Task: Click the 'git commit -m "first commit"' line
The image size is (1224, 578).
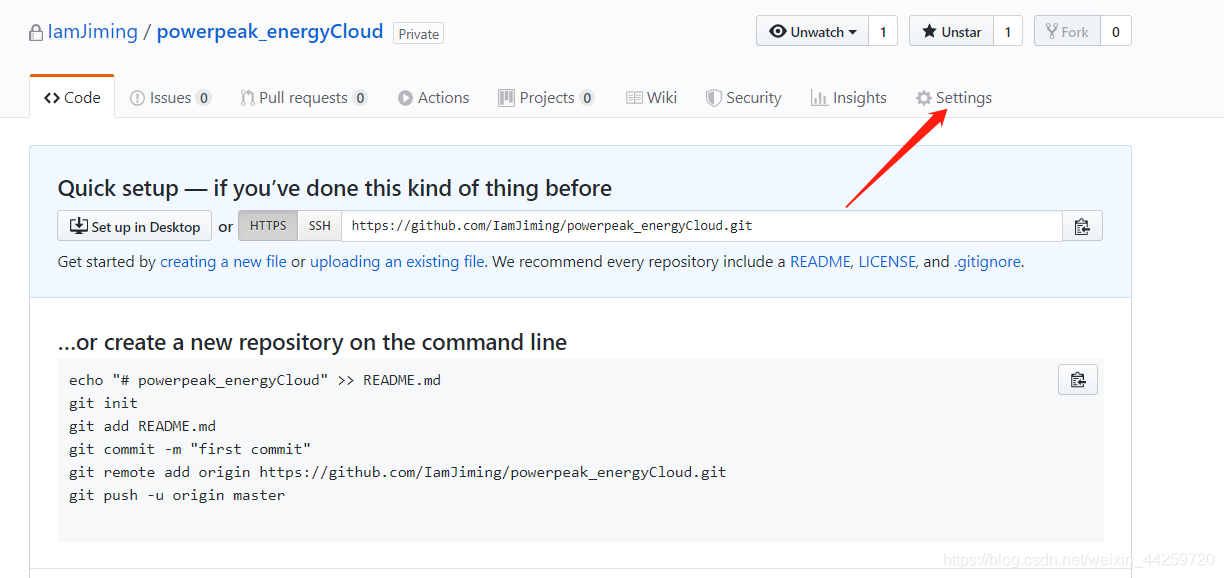Action: click(x=190, y=449)
